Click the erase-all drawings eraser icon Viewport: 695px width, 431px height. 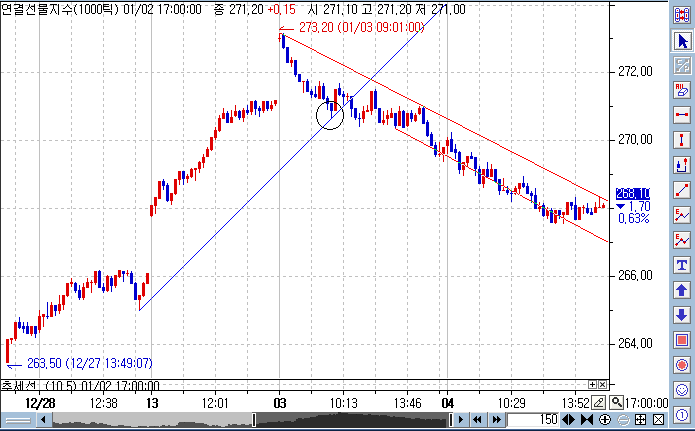(x=682, y=90)
